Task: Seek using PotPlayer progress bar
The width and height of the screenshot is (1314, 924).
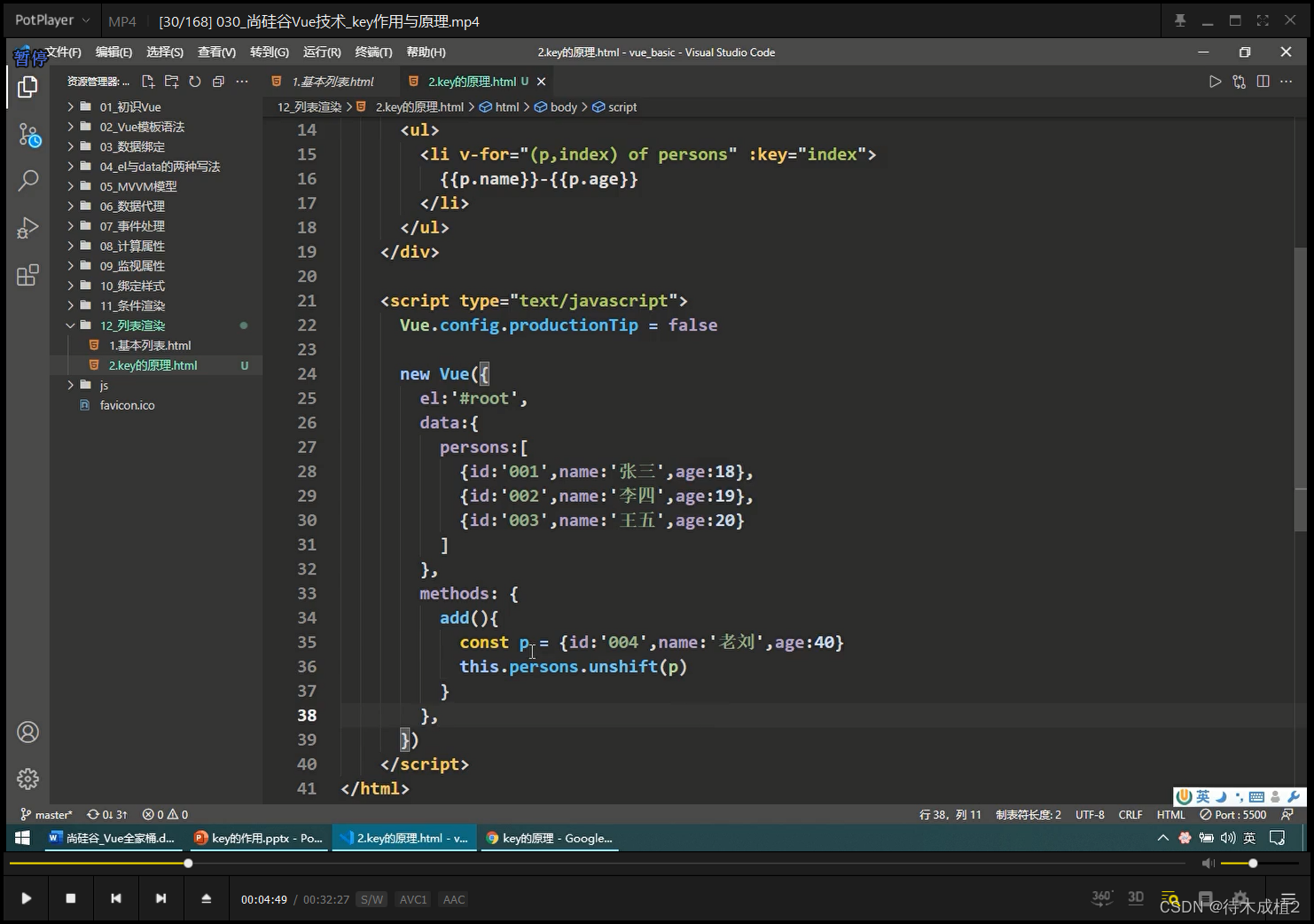Action: click(x=597, y=863)
